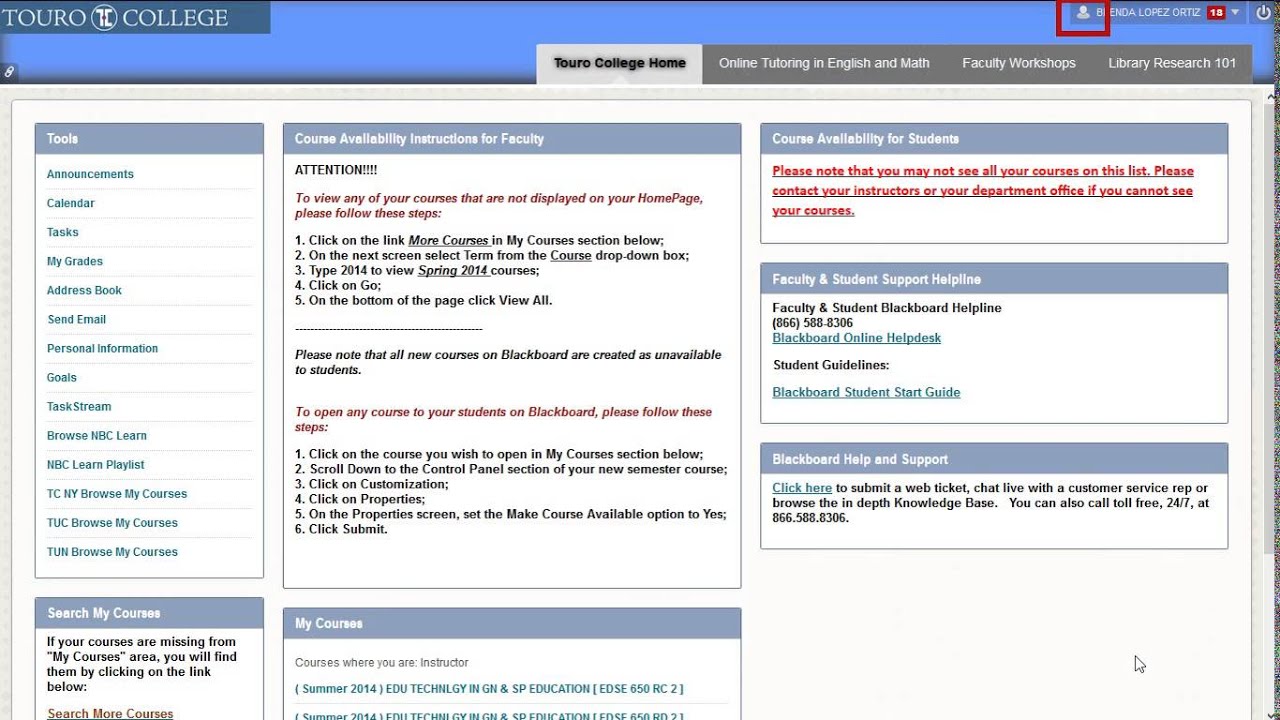Click TUN Browse My Courses
Image resolution: width=1280 pixels, height=720 pixels.
pyautogui.click(x=112, y=551)
